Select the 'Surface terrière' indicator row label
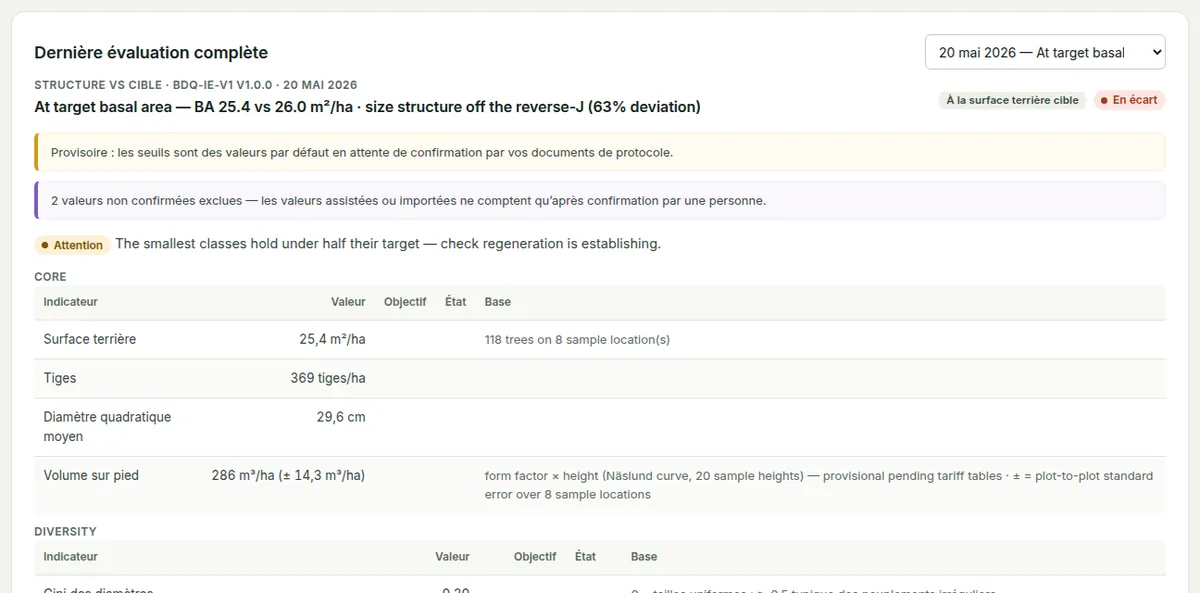The image size is (1200, 593). pos(90,339)
